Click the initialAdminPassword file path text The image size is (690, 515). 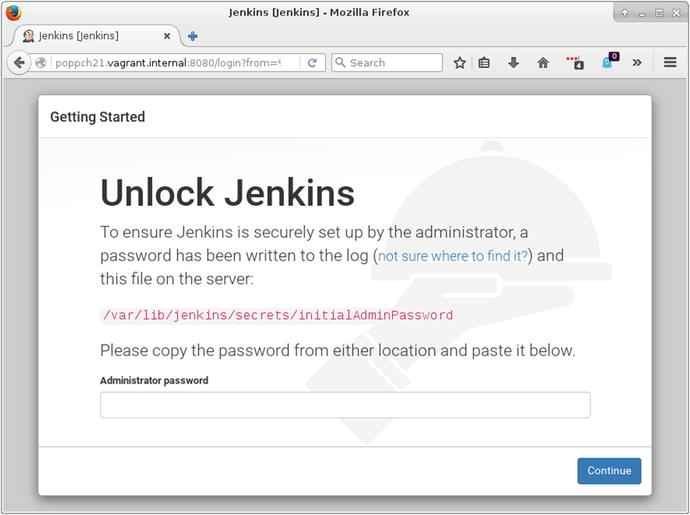pos(278,315)
